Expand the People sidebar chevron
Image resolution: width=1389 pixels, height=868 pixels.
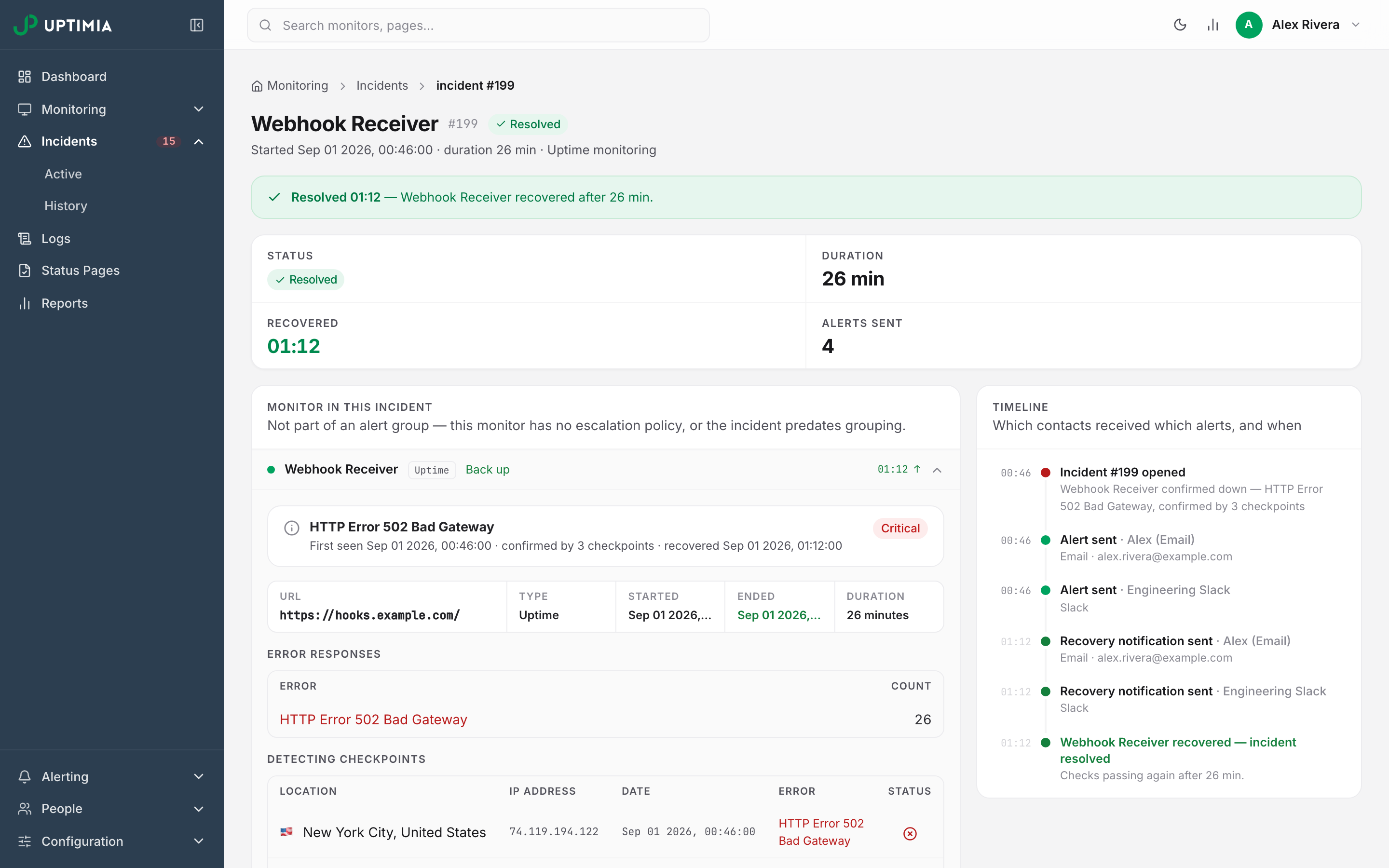tap(199, 809)
